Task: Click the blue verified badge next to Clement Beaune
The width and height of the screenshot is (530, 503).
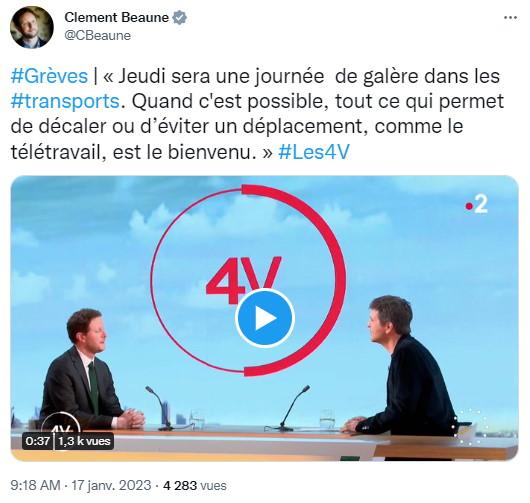Action: (x=179, y=18)
